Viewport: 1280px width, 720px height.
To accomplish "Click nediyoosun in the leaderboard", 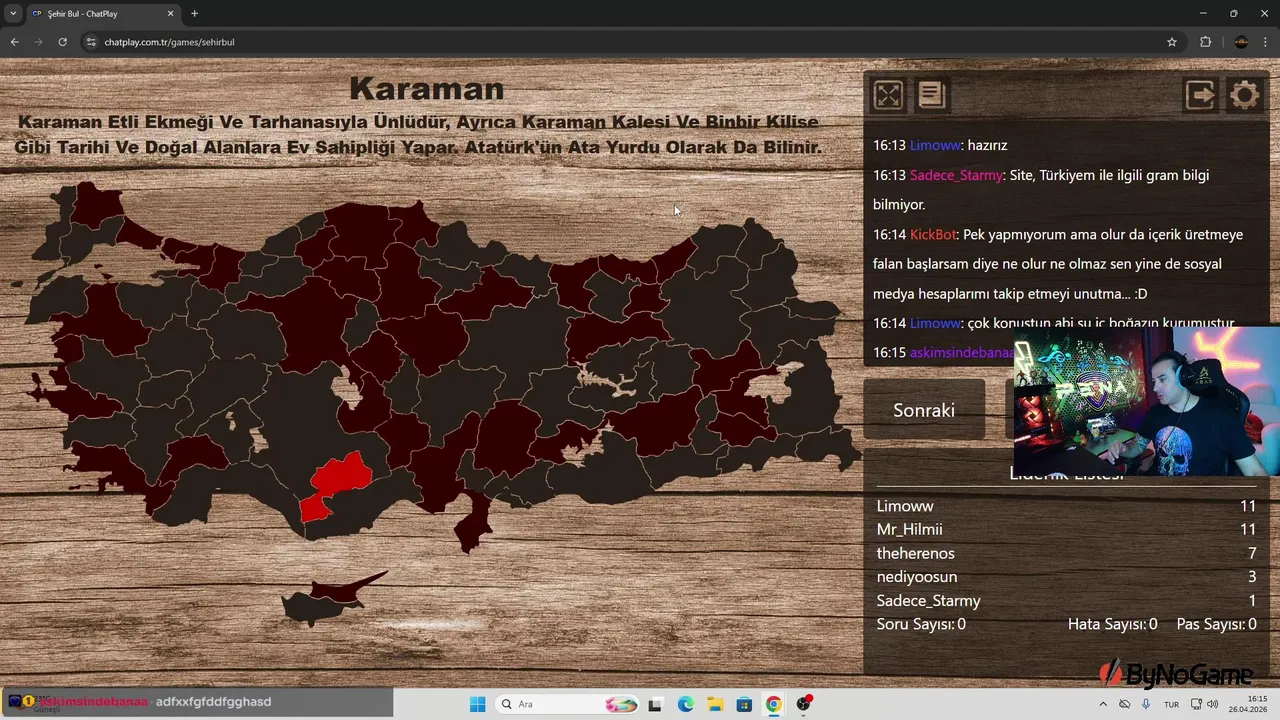I will [917, 577].
